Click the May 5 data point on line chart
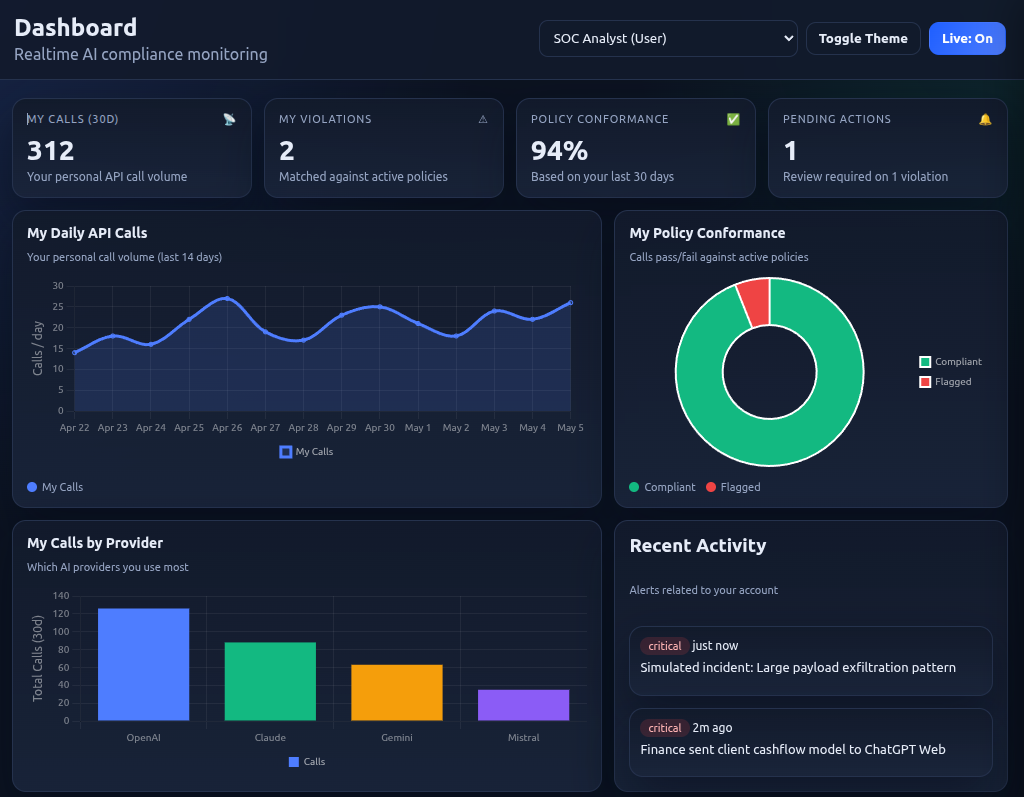The width and height of the screenshot is (1024, 797). (x=571, y=302)
